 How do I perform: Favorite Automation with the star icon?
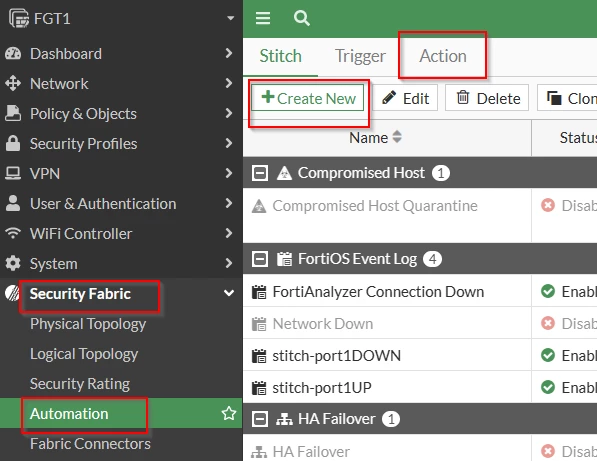pos(229,413)
